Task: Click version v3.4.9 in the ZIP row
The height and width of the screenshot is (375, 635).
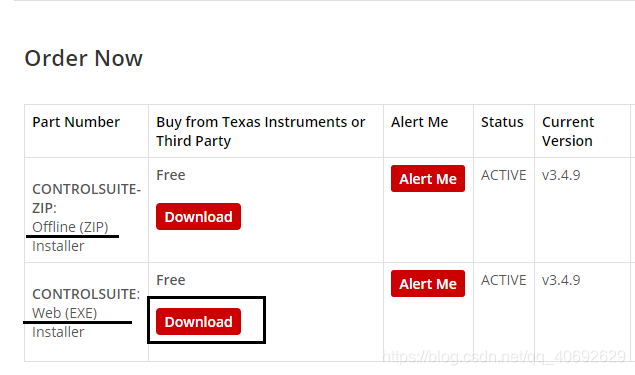Action: tap(561, 175)
